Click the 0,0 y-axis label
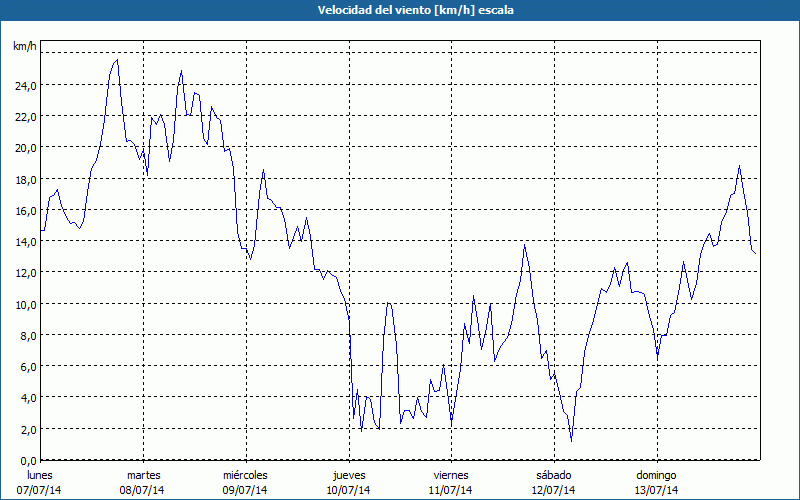The height and width of the screenshot is (500, 800). 28,460
